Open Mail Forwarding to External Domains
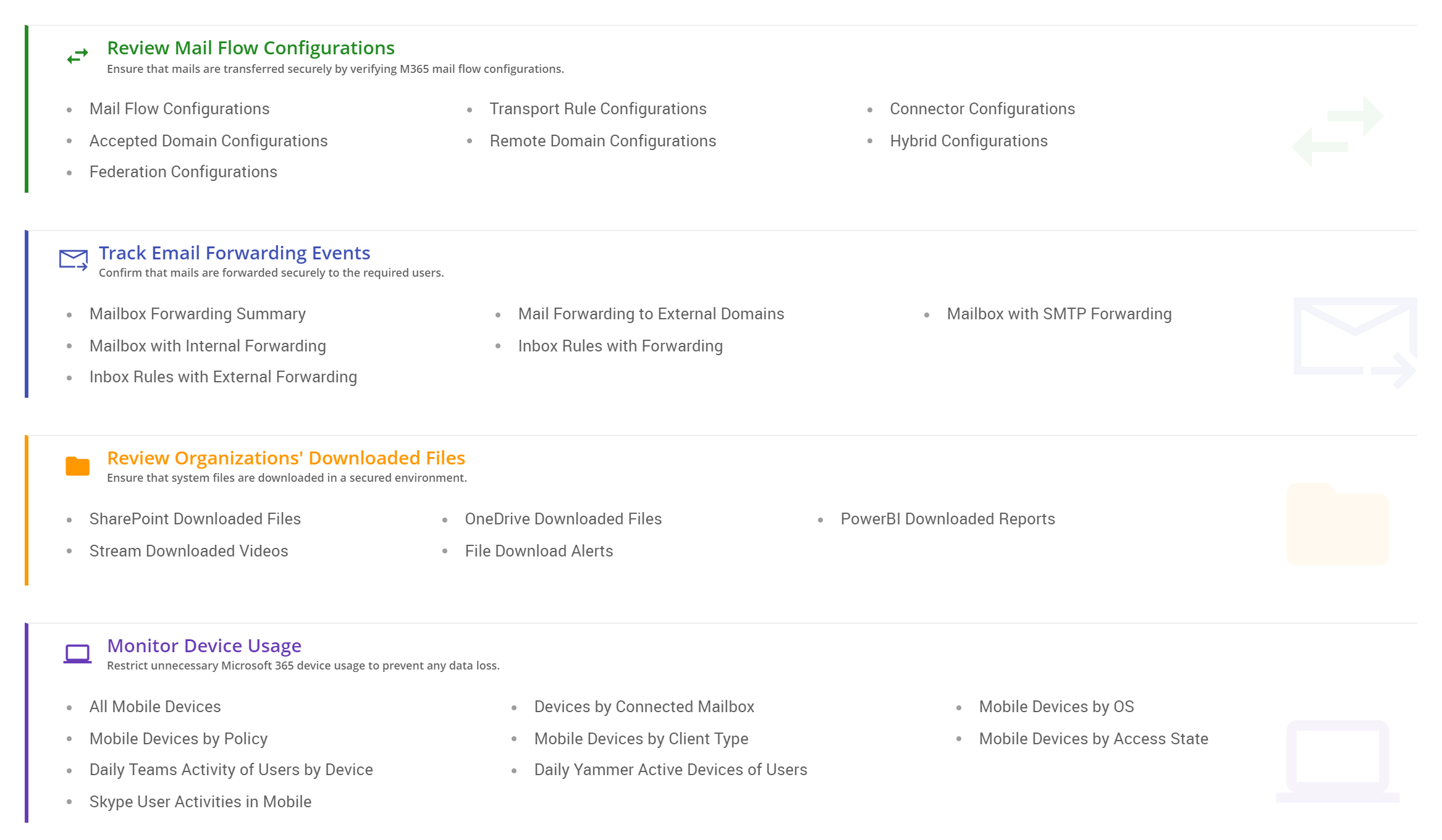Image resolution: width=1442 pixels, height=840 pixels. pyautogui.click(x=651, y=314)
